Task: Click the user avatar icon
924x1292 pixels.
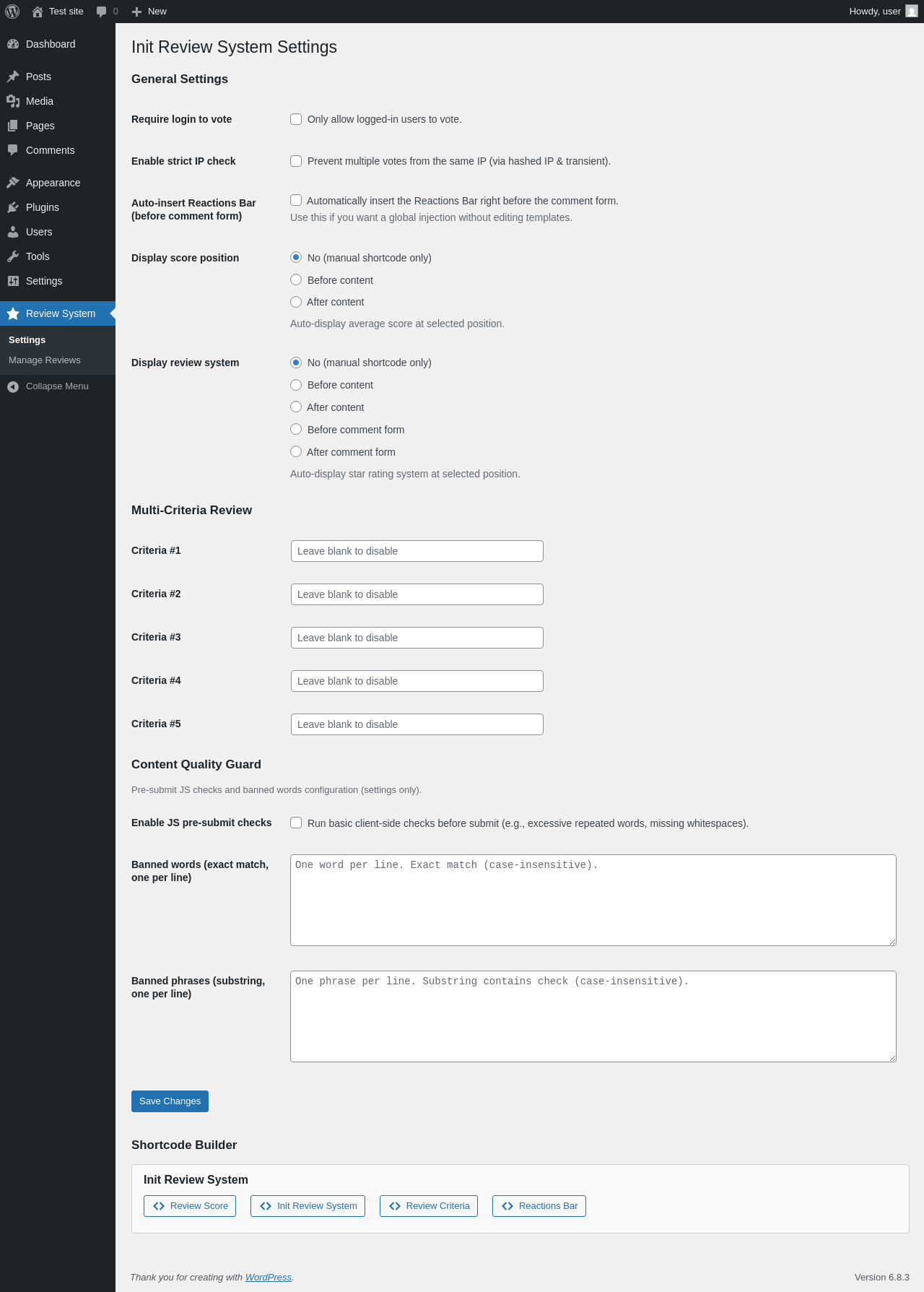Action: click(912, 12)
